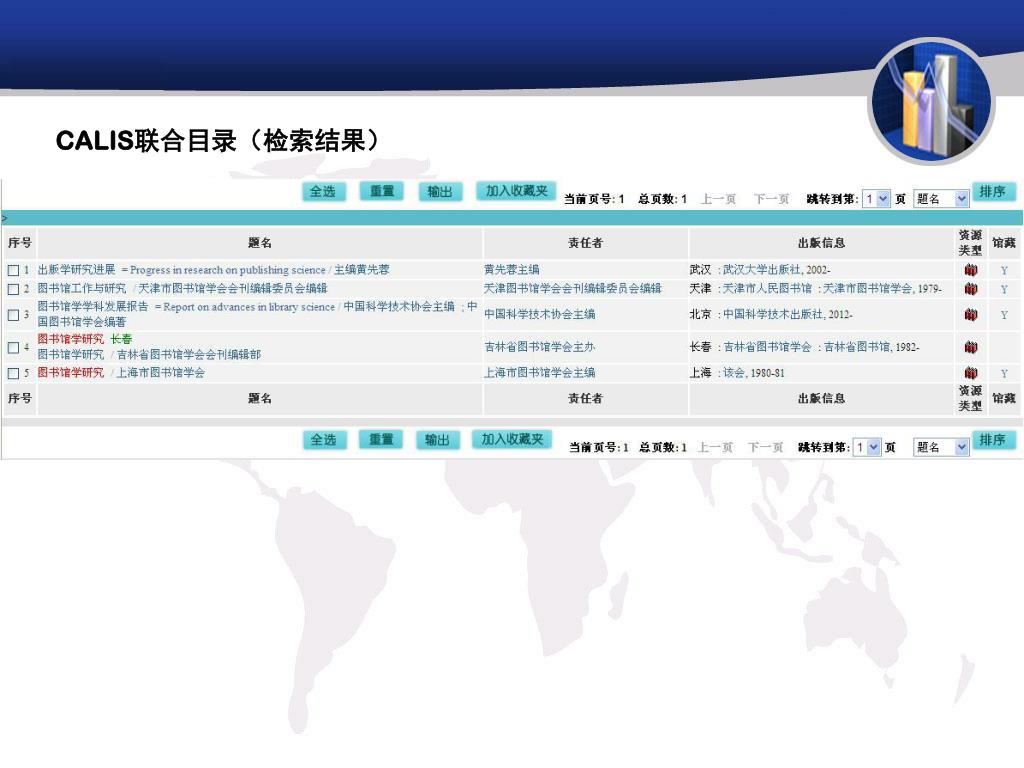This screenshot has height=768, width=1024.
Task: Click the resource type icon for 图书馆学学科发展报告
Action: (970, 315)
